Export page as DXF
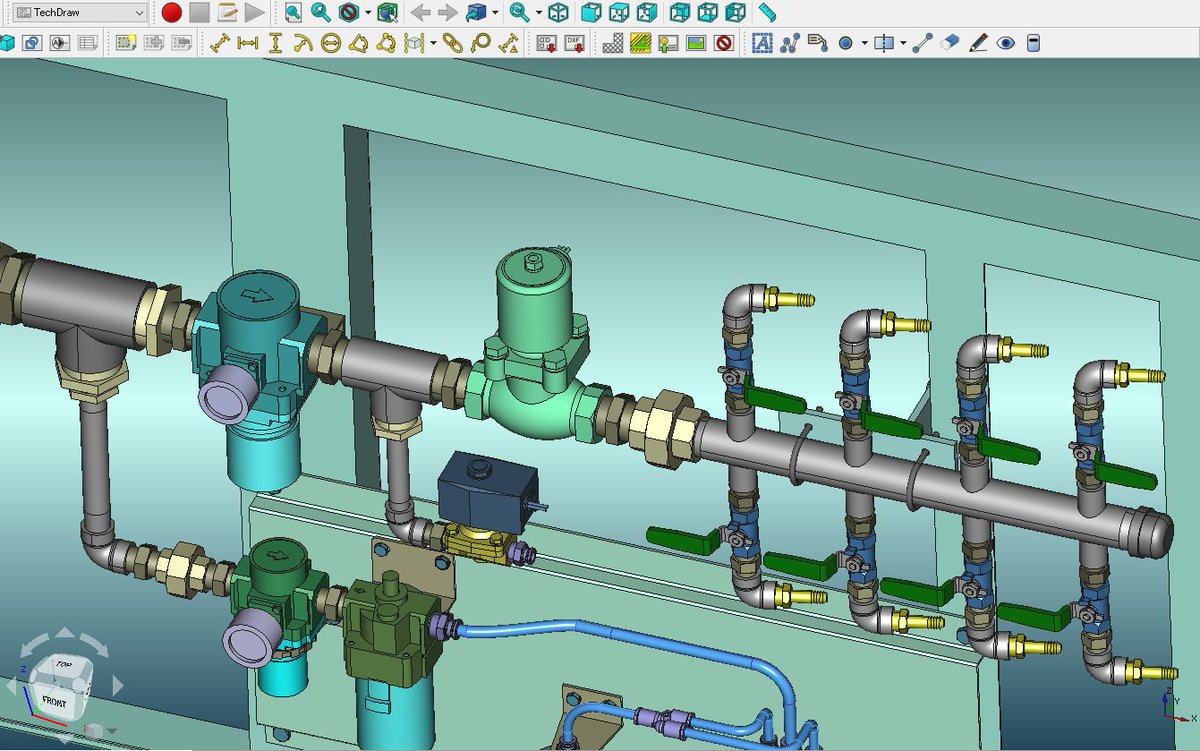 (x=575, y=43)
